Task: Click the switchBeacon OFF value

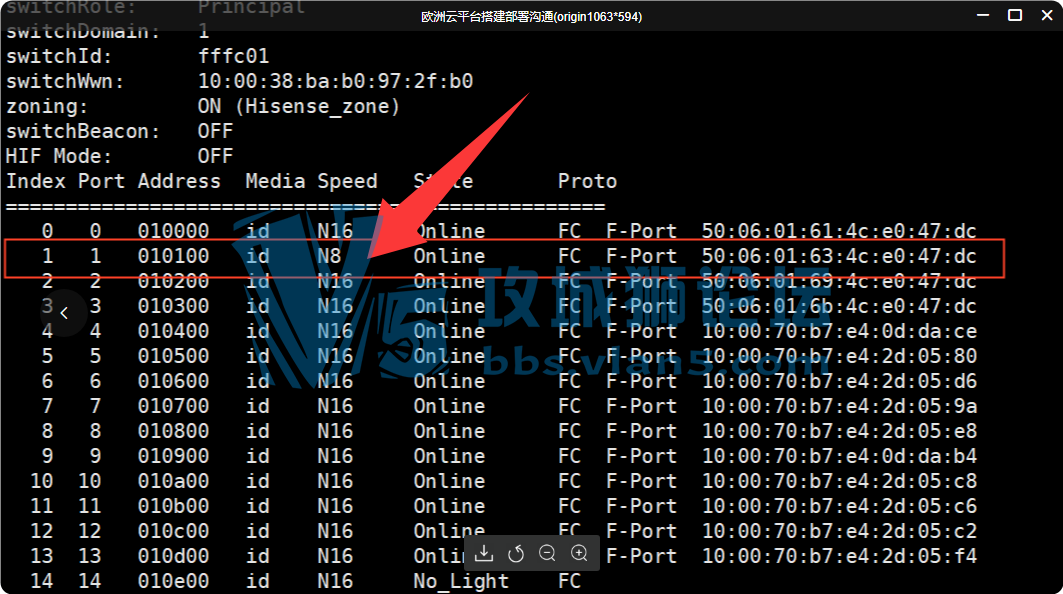Action: [x=215, y=132]
